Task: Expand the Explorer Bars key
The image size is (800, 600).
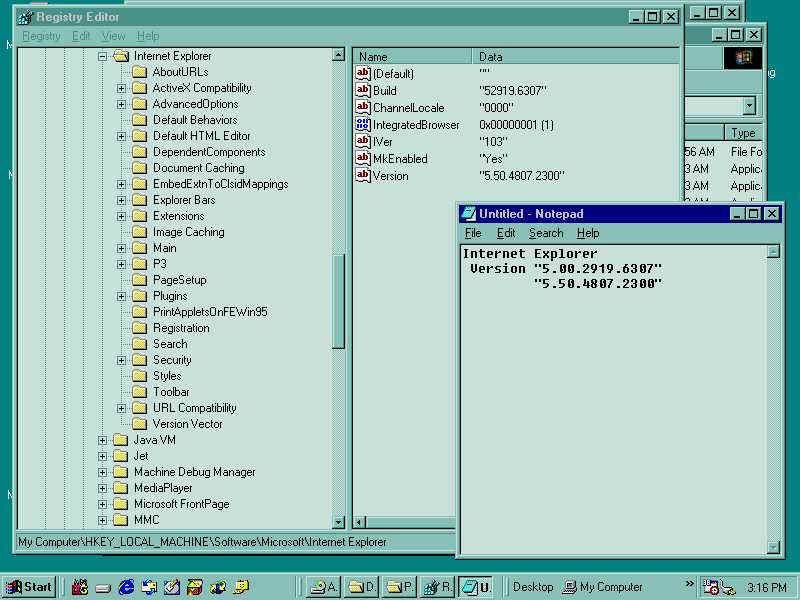Action: tap(121, 200)
